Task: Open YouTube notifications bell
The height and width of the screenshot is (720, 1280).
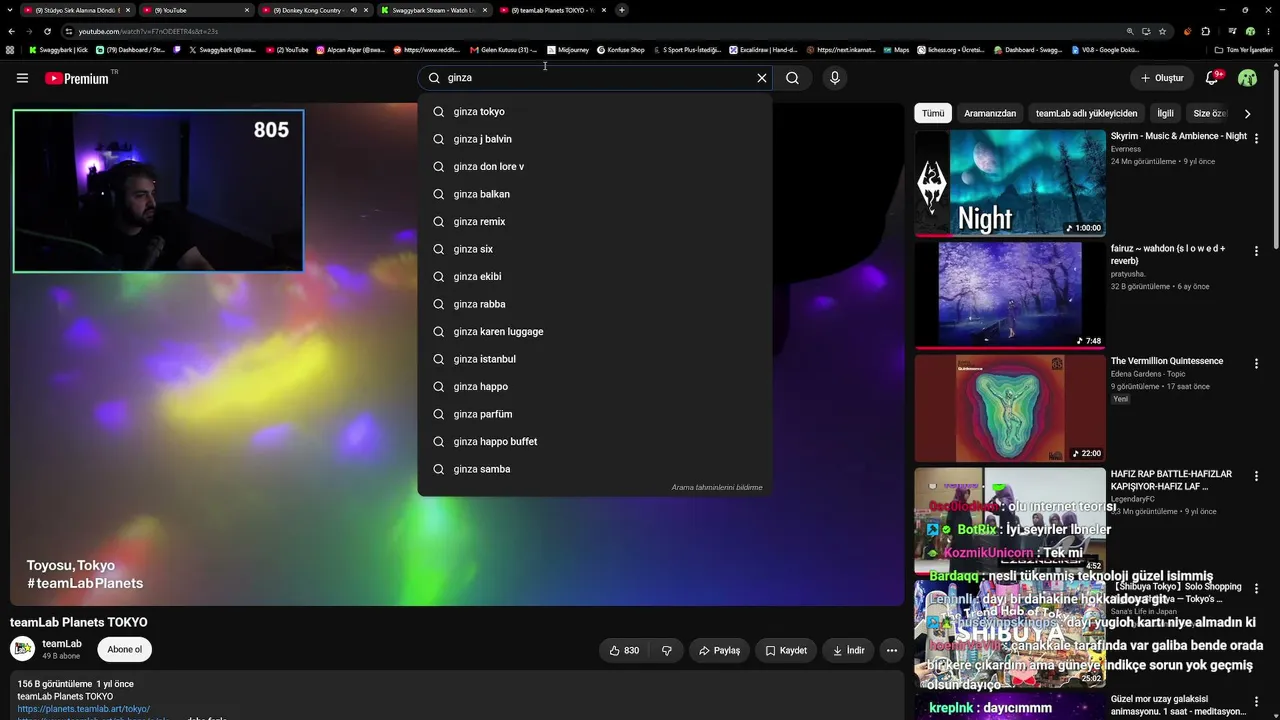Action: pos(1212,78)
